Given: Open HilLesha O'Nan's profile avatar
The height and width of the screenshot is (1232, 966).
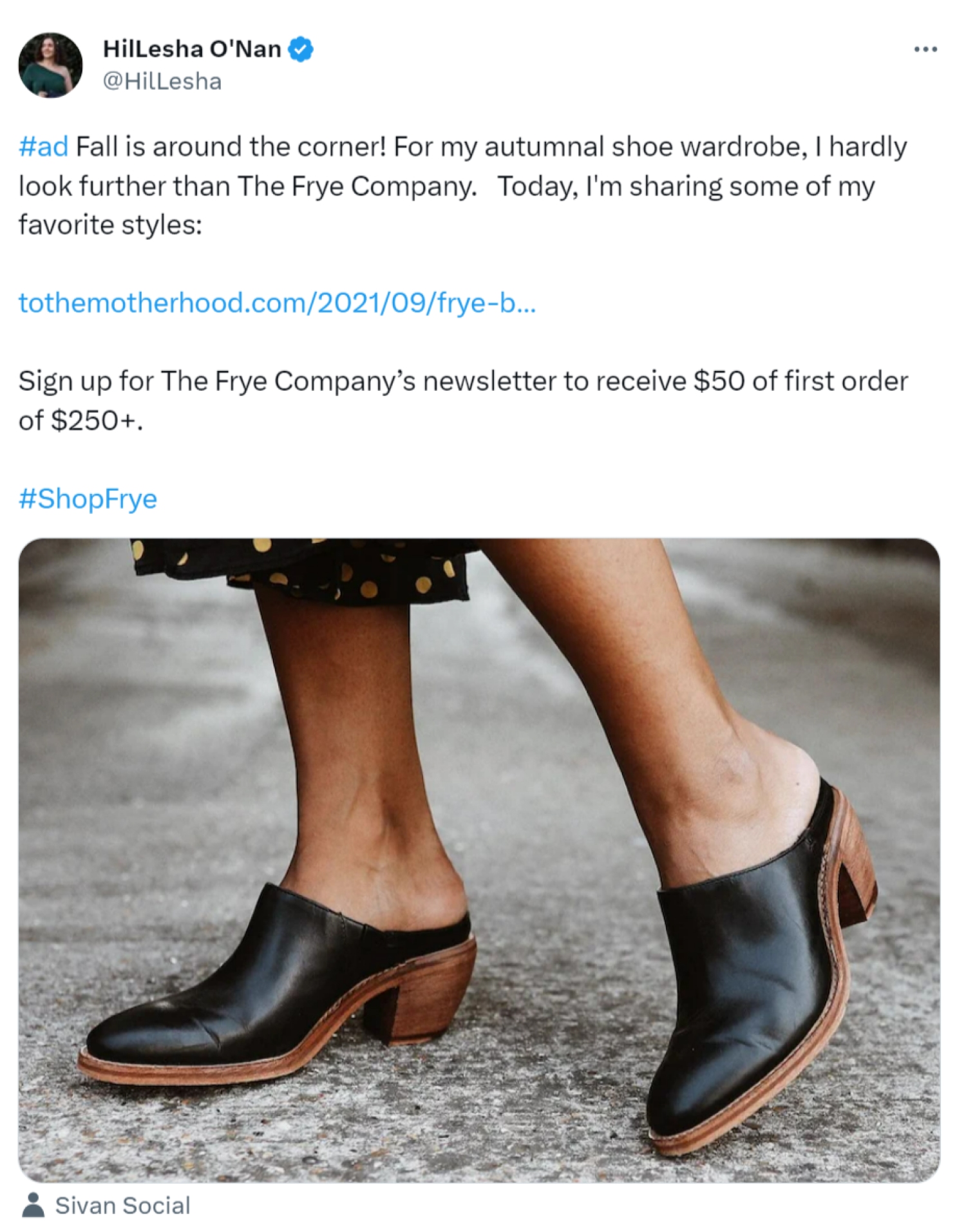Looking at the screenshot, I should [x=50, y=65].
